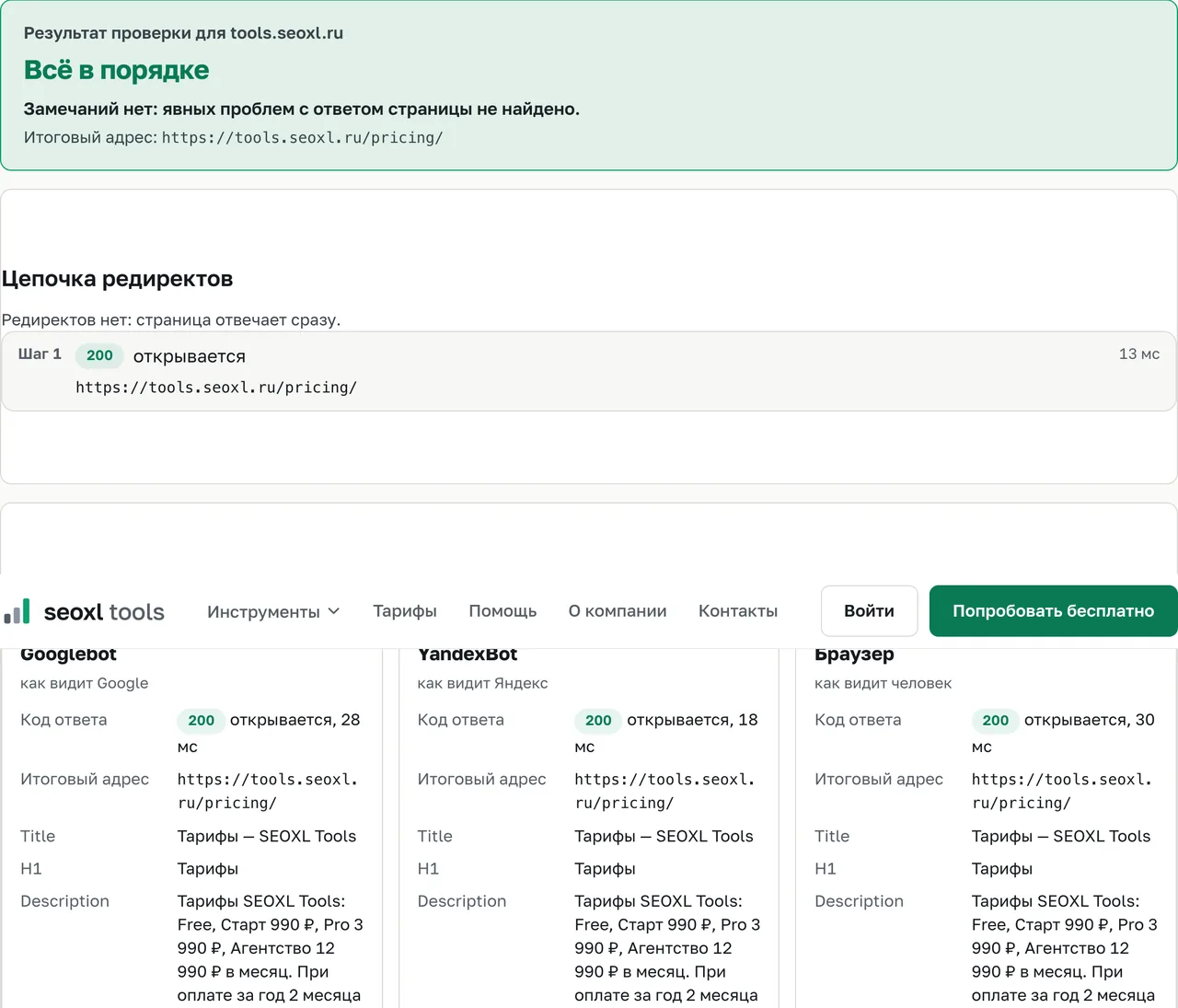Screen dimensions: 1178x1008
Task: Click the Шаг 1 label
Action: 40,354
